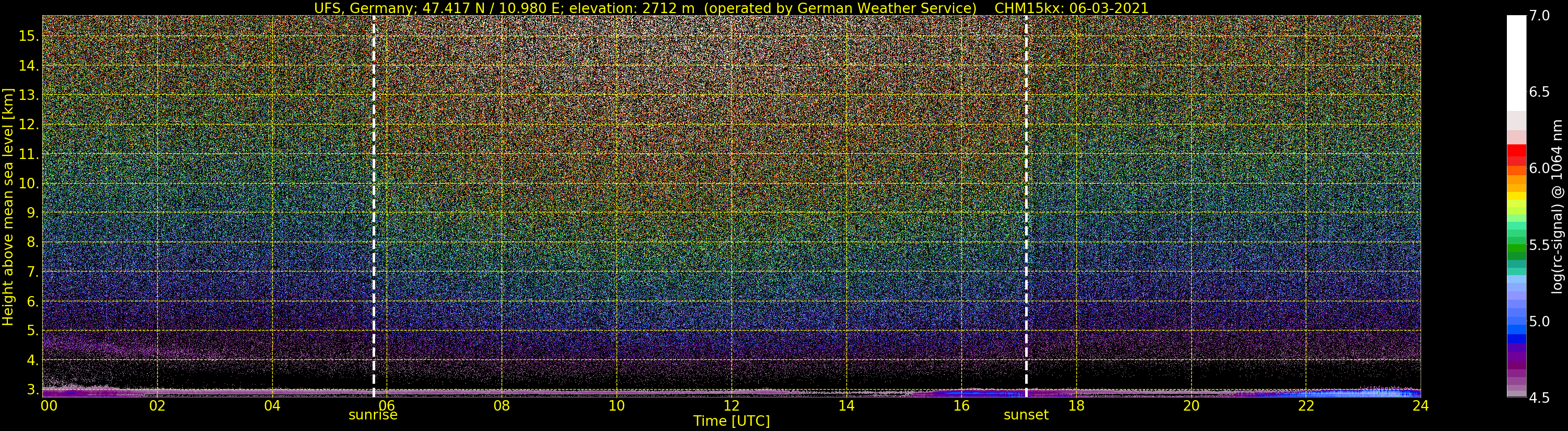Click the red band of the colorbar
This screenshot has width=1568, height=431.
[x=1516, y=155]
